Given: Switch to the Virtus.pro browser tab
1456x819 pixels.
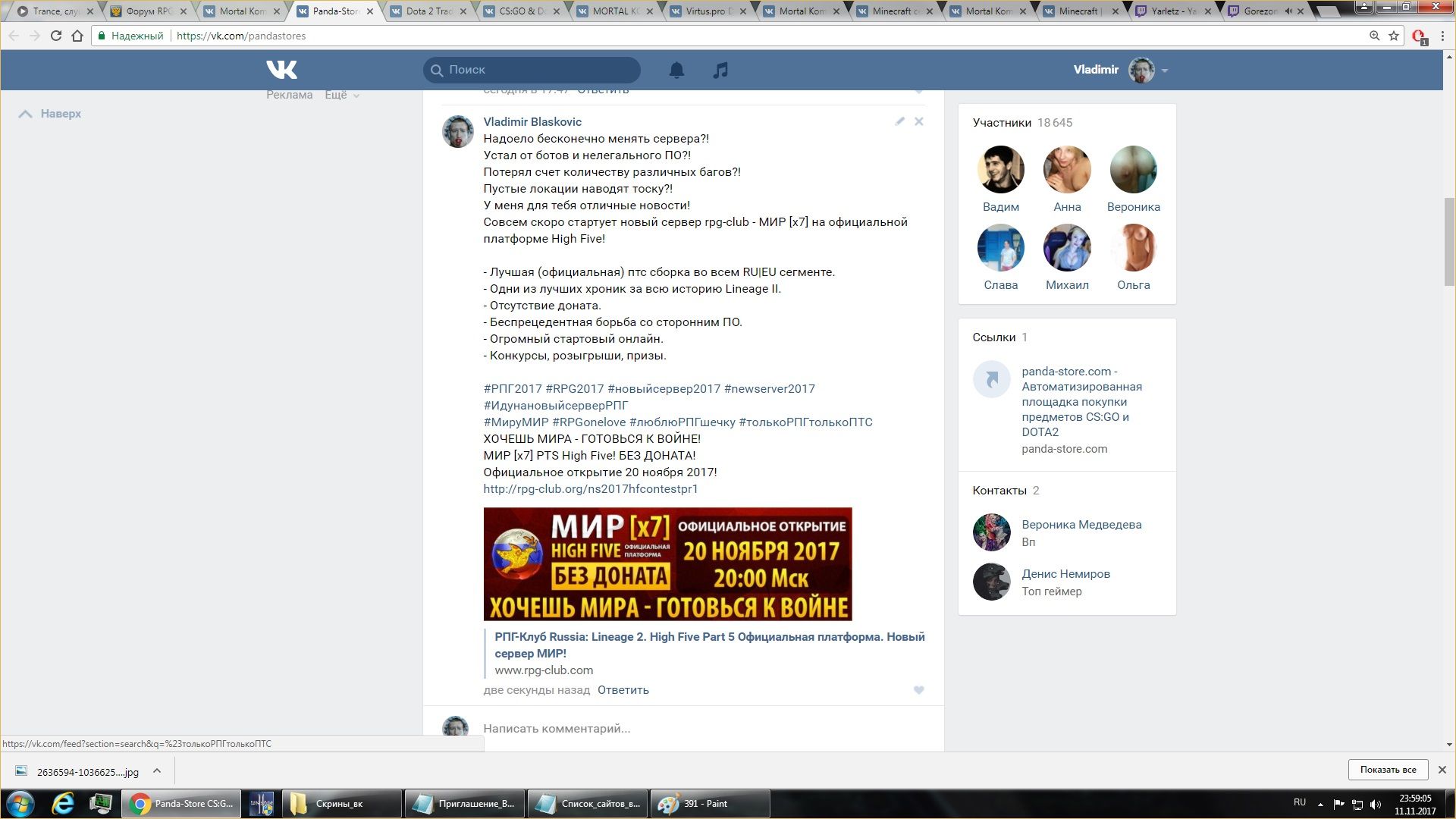Looking at the screenshot, I should pyautogui.click(x=708, y=11).
